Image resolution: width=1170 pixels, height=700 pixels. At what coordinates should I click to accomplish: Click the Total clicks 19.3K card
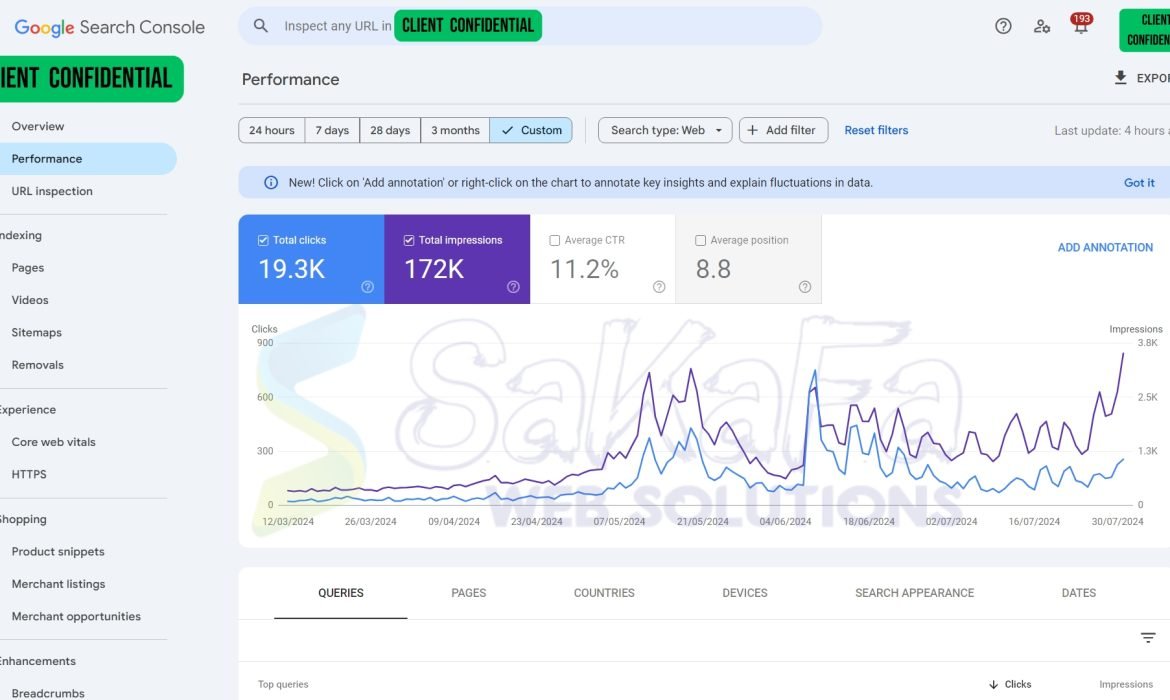click(311, 259)
